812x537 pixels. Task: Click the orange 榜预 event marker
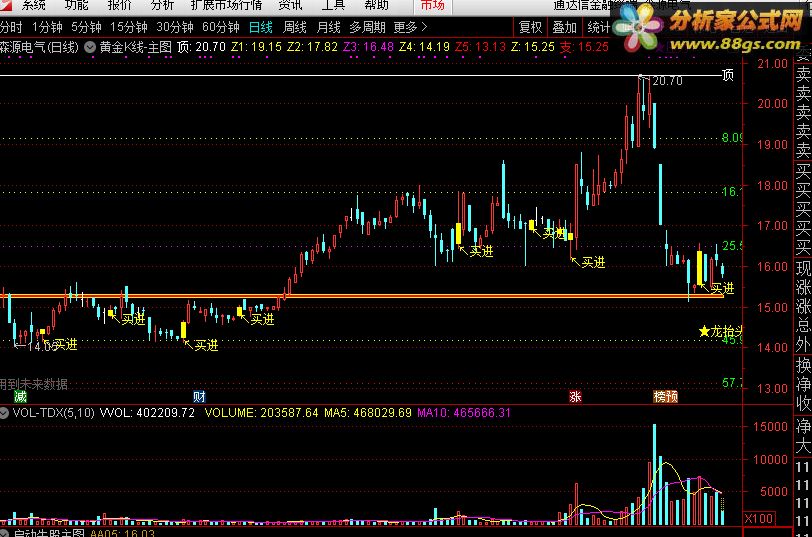tap(665, 397)
